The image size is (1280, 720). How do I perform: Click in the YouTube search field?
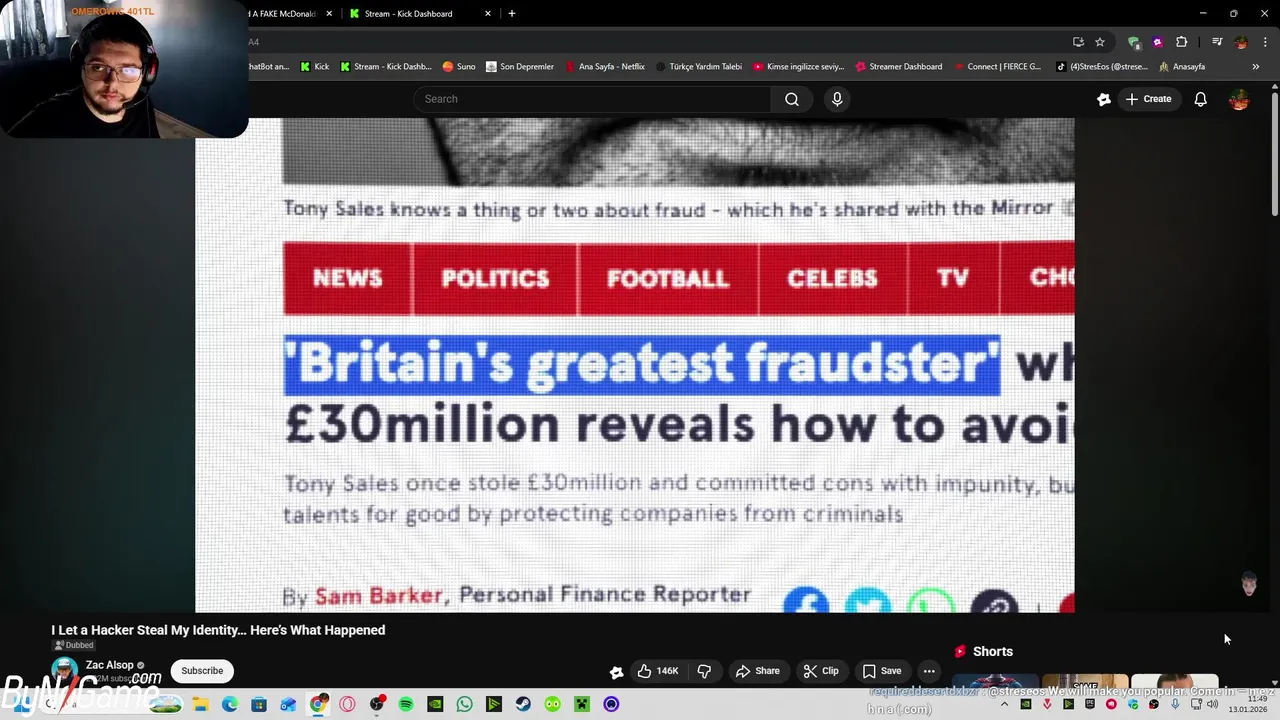click(x=592, y=99)
